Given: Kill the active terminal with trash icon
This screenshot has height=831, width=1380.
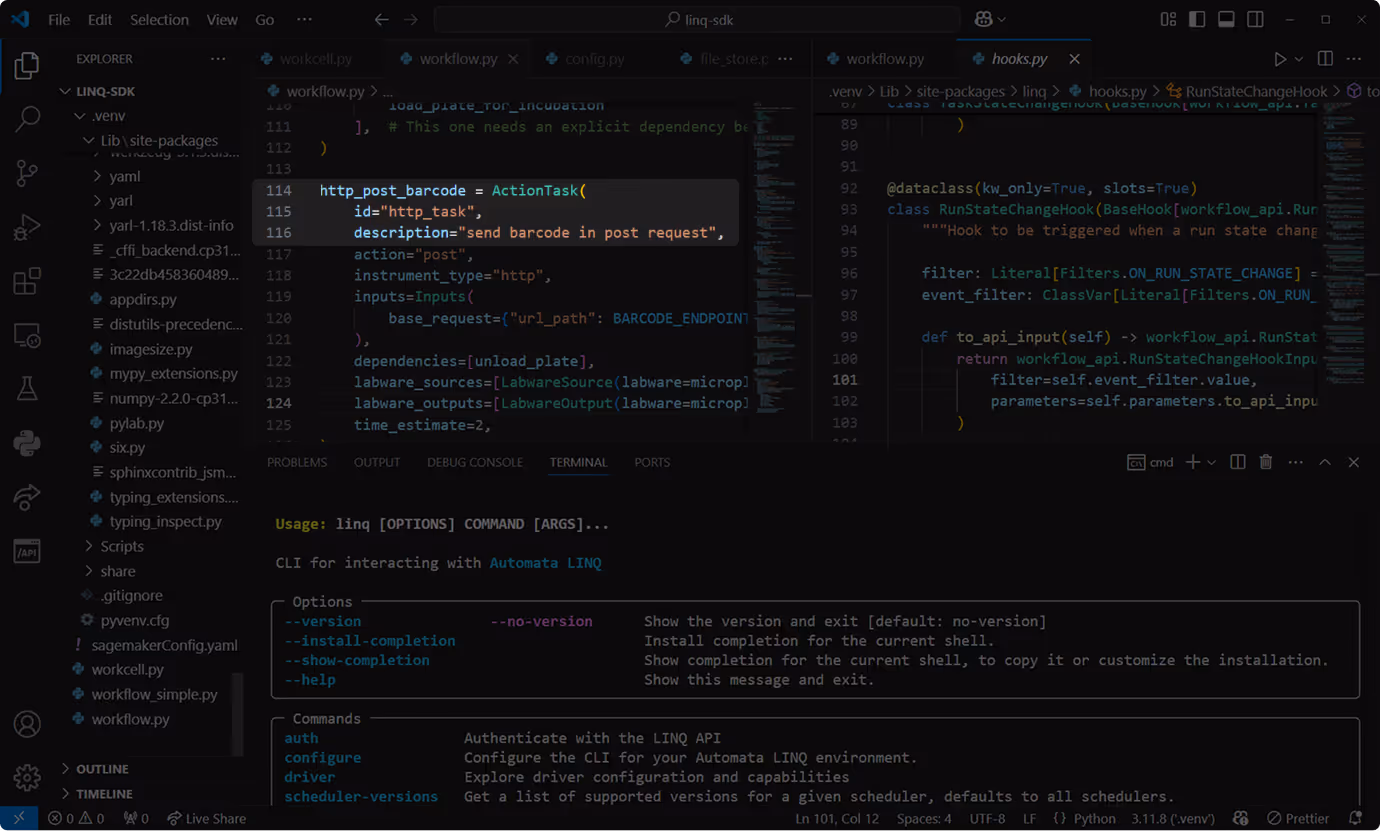Looking at the screenshot, I should (x=1266, y=462).
